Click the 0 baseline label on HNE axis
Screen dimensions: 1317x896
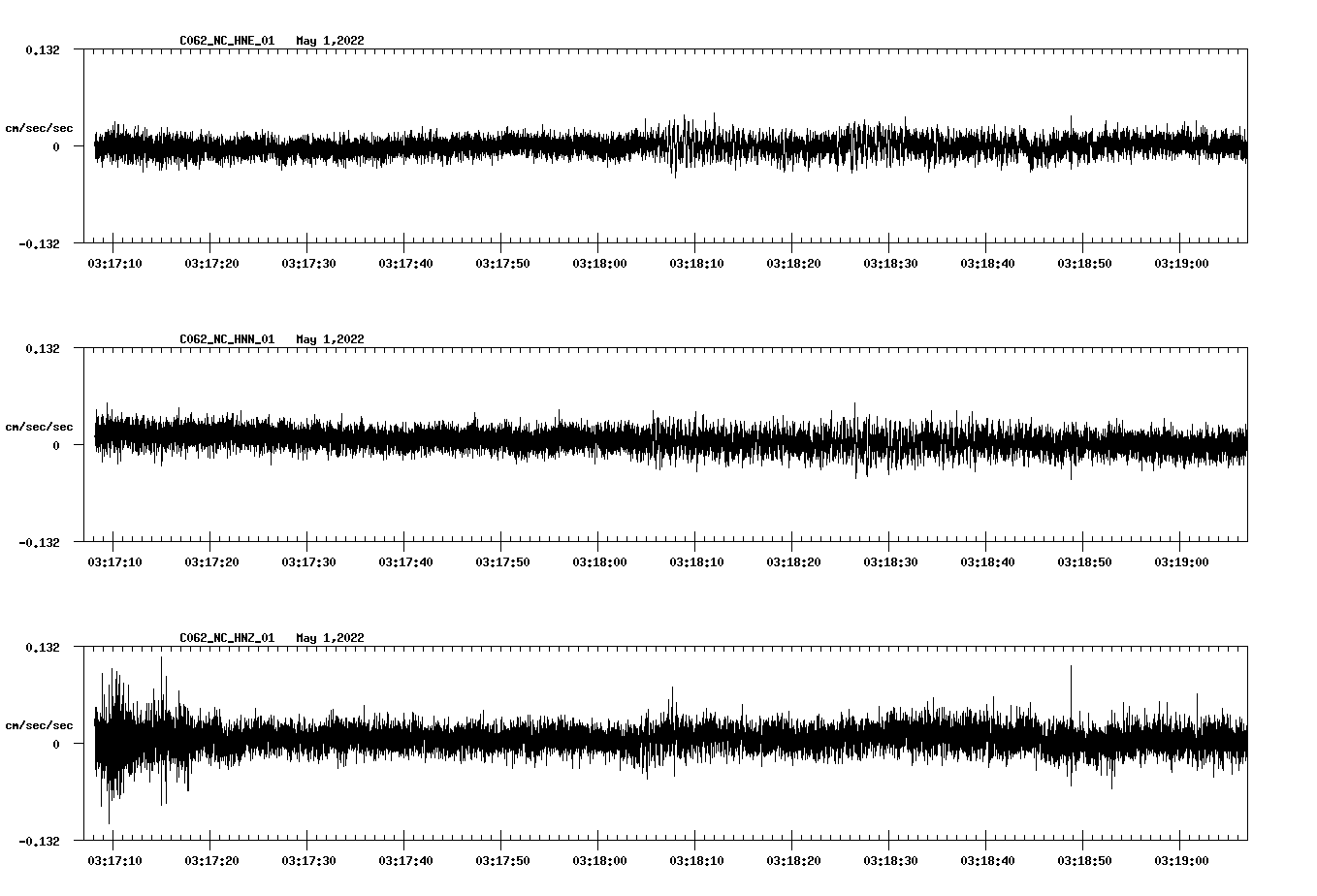(x=56, y=146)
